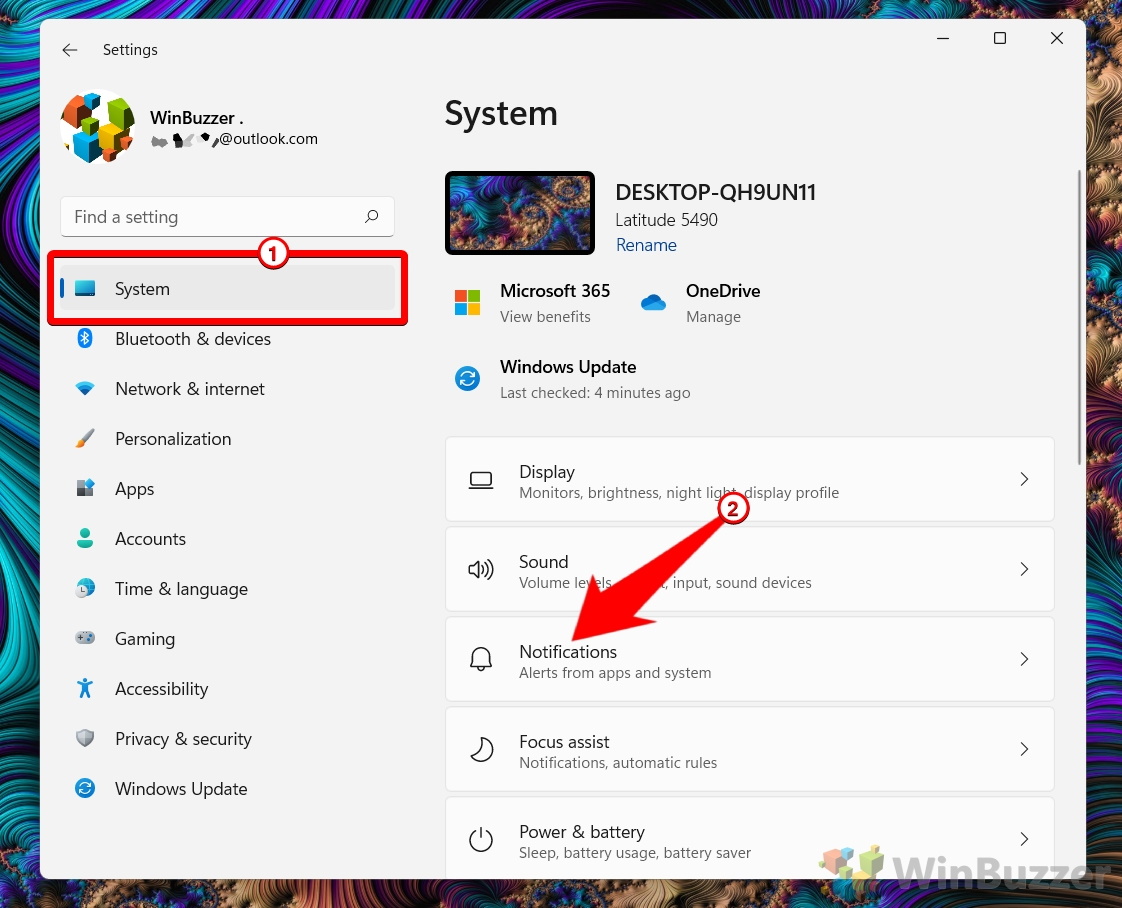This screenshot has width=1122, height=908.
Task: Click the System monitor icon in sidebar
Action: click(85, 288)
